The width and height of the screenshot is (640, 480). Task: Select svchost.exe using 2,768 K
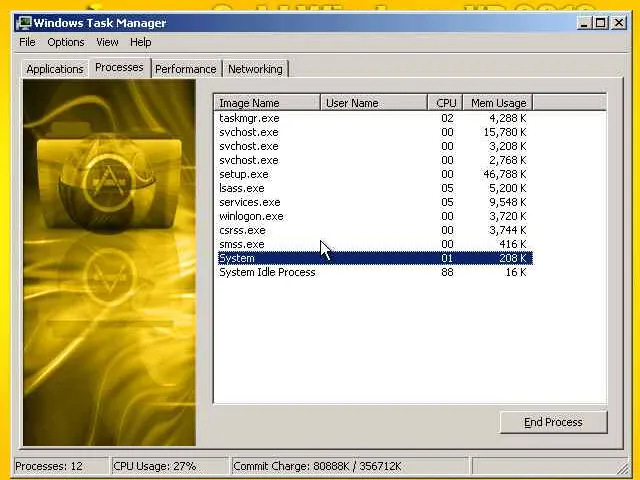(375, 160)
